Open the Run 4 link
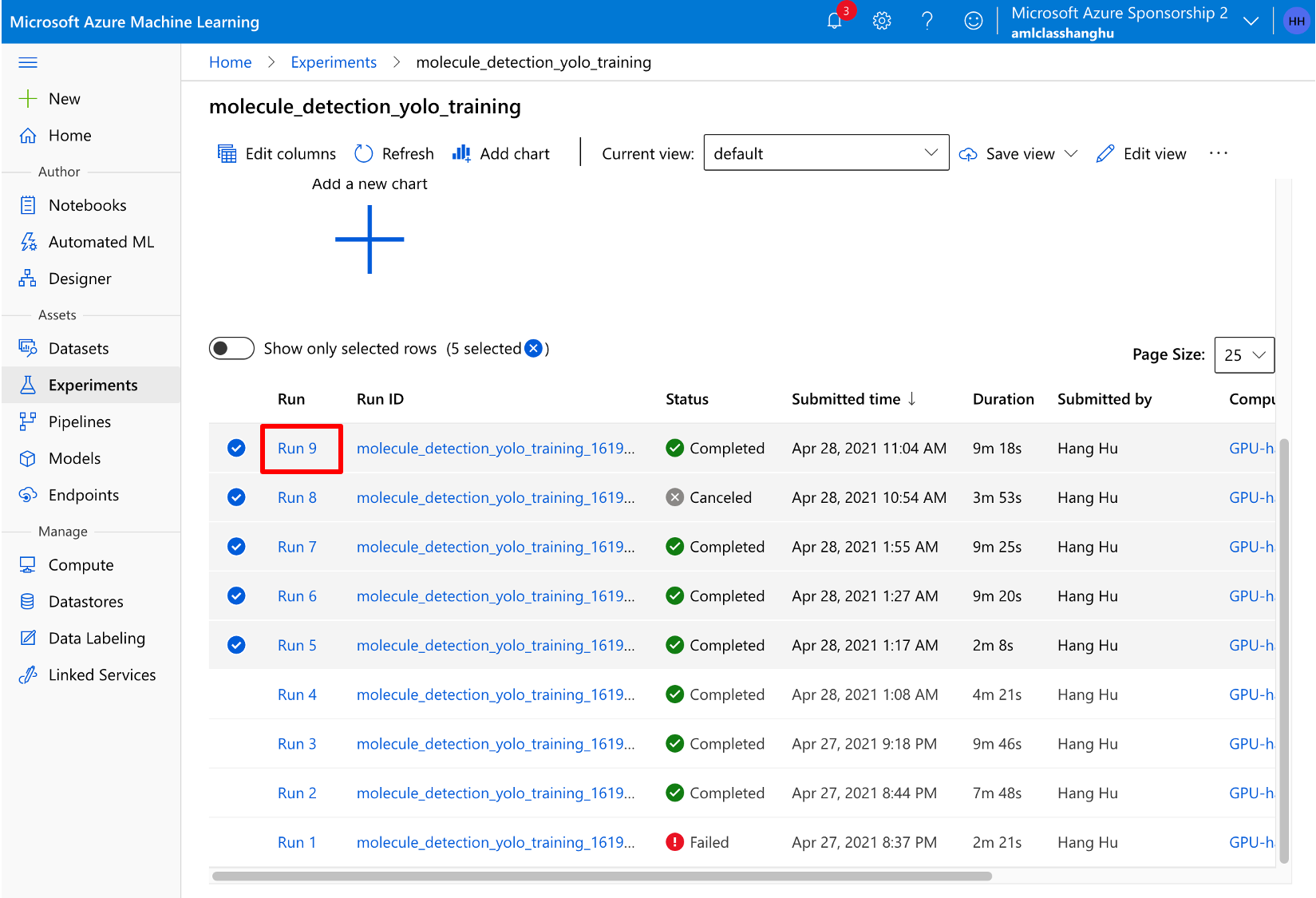Viewport: 1316px width, 898px height. coord(297,694)
